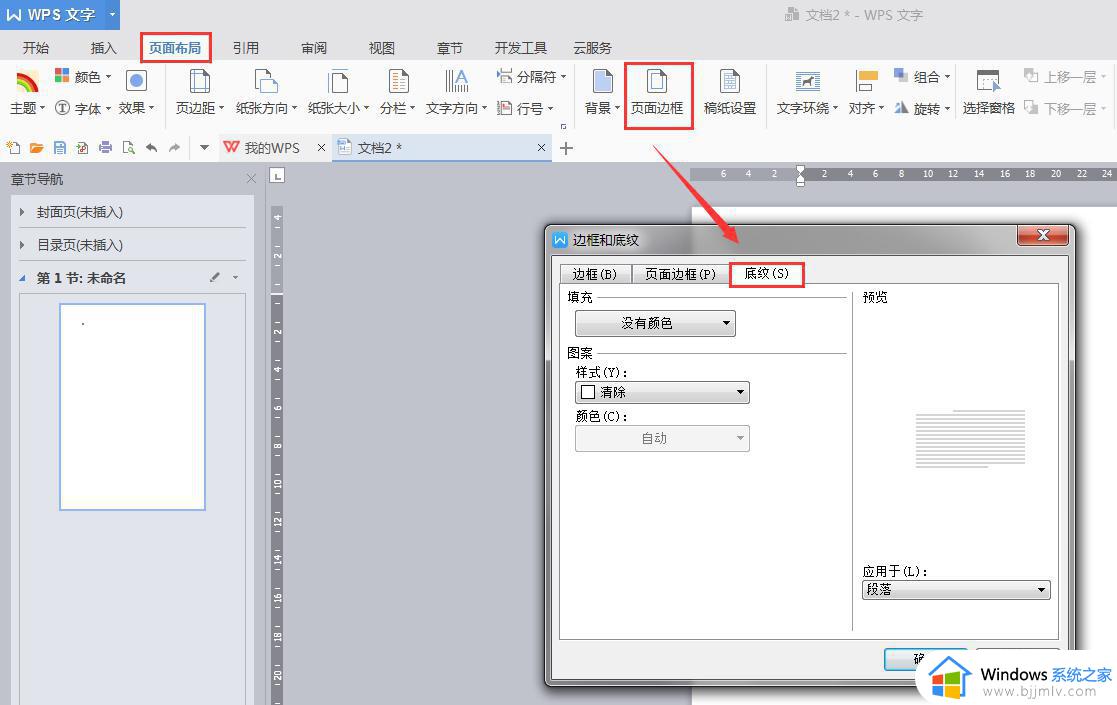Click the open folder icon
This screenshot has height=705, width=1117.
[x=36, y=147]
